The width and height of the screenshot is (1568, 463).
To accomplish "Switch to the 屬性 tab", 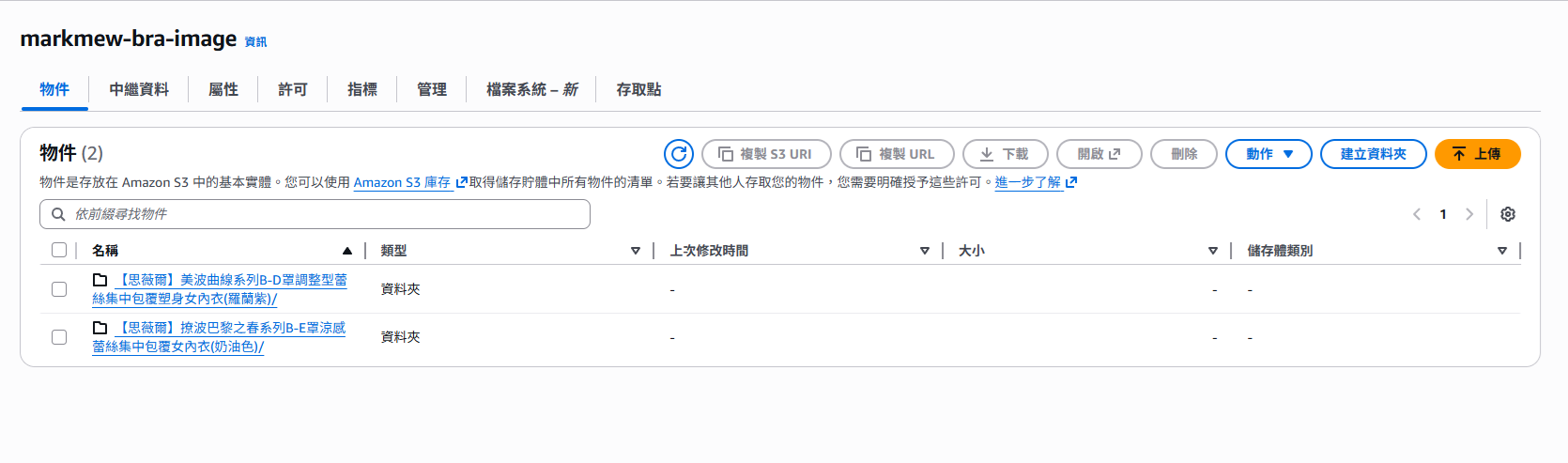I will 223,89.
